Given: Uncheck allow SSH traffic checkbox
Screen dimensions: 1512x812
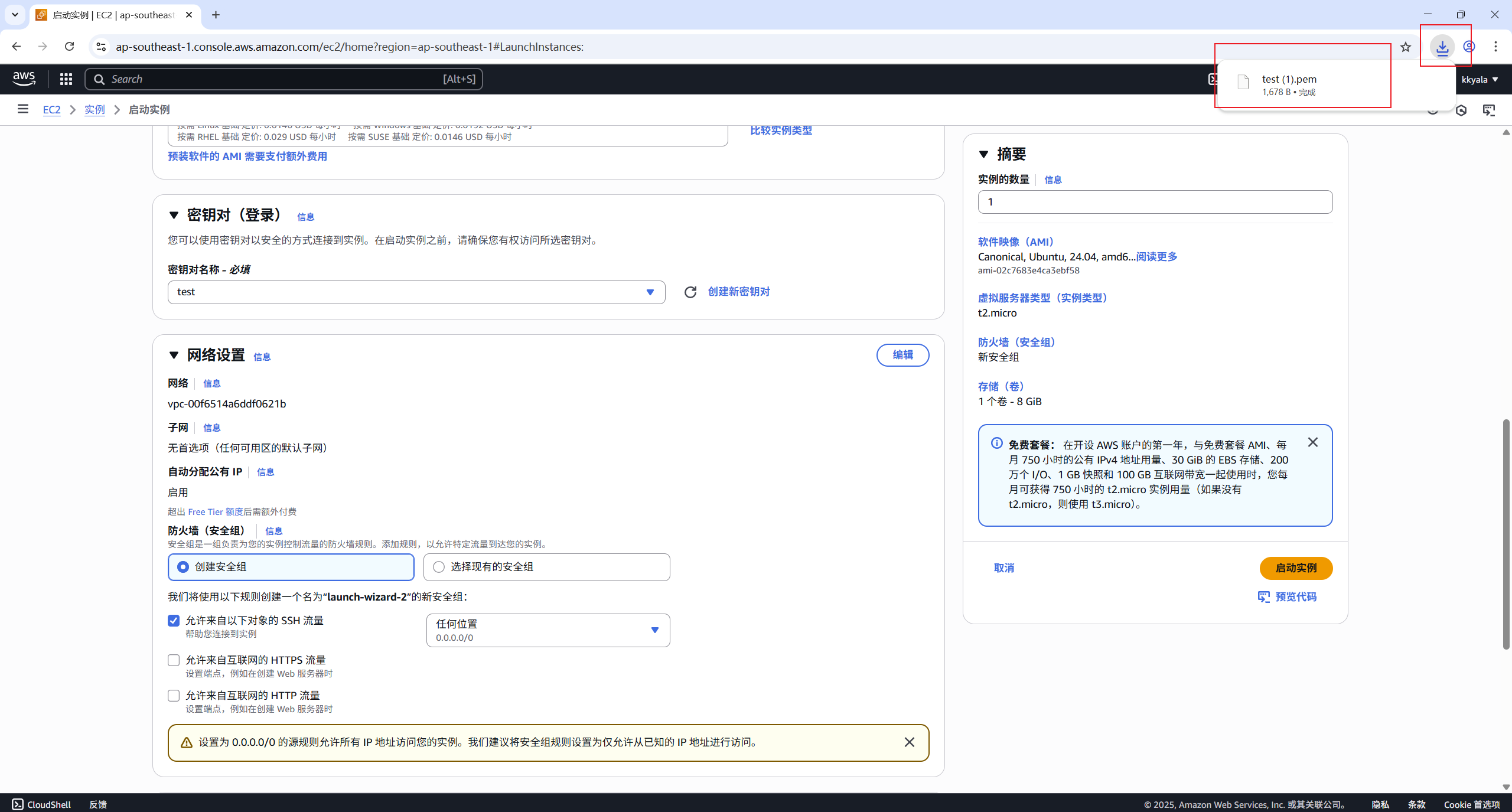Looking at the screenshot, I should click(x=174, y=621).
